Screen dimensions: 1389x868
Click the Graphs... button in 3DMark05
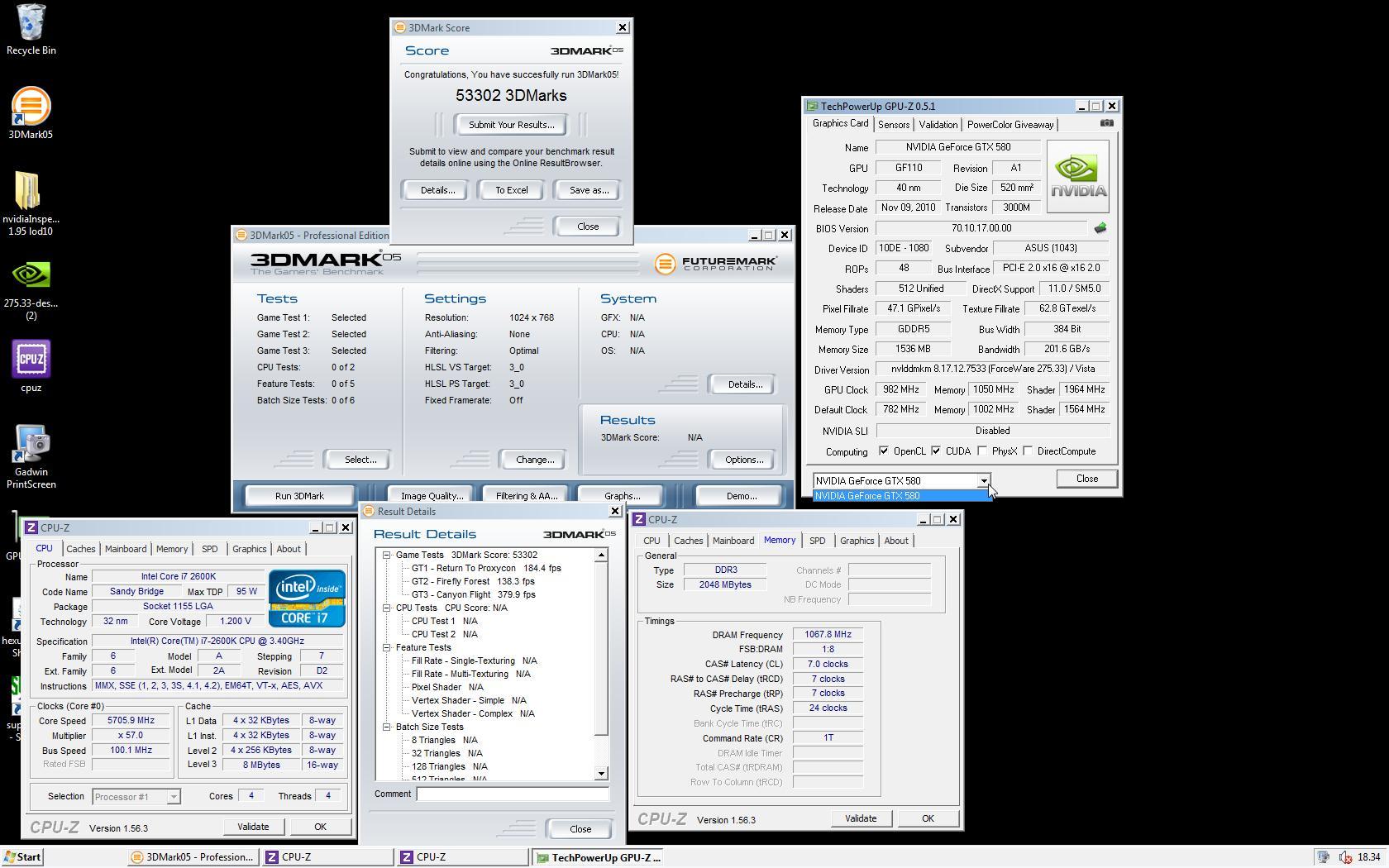tap(622, 496)
